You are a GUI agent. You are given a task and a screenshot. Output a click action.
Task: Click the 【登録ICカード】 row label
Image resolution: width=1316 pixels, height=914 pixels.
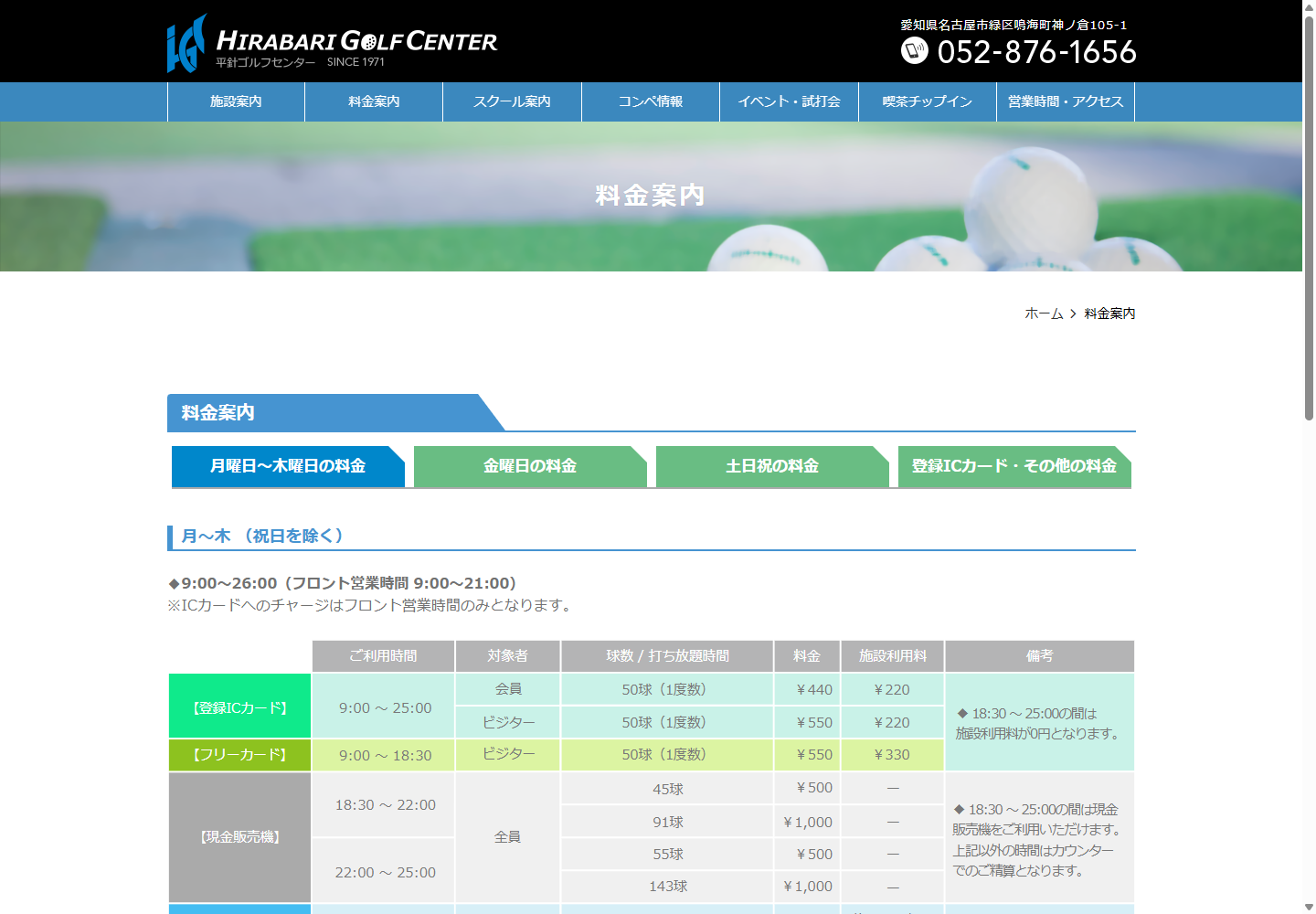[x=240, y=707]
